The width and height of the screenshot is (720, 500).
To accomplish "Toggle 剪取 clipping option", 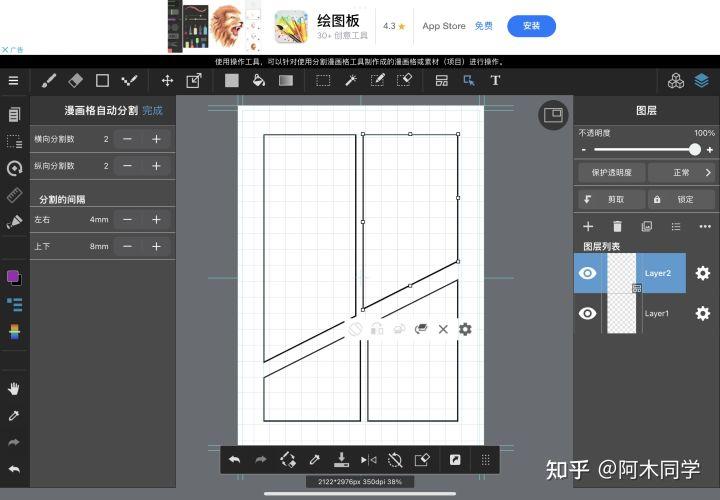I will [611, 199].
